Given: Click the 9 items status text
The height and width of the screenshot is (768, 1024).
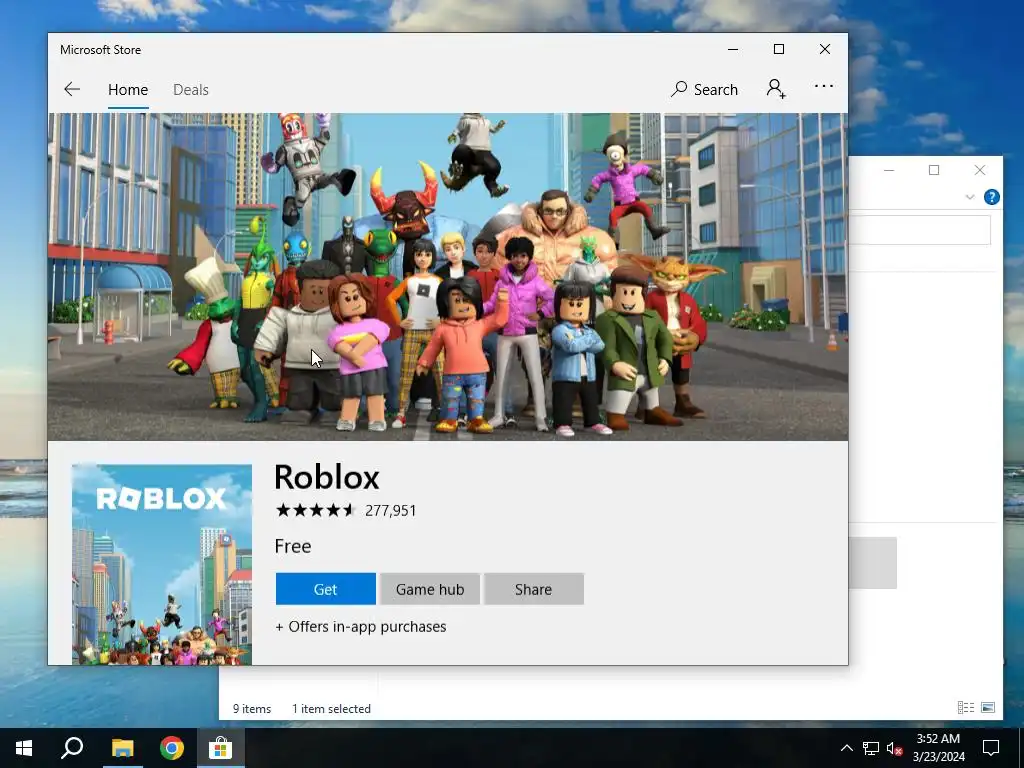Looking at the screenshot, I should 252,709.
